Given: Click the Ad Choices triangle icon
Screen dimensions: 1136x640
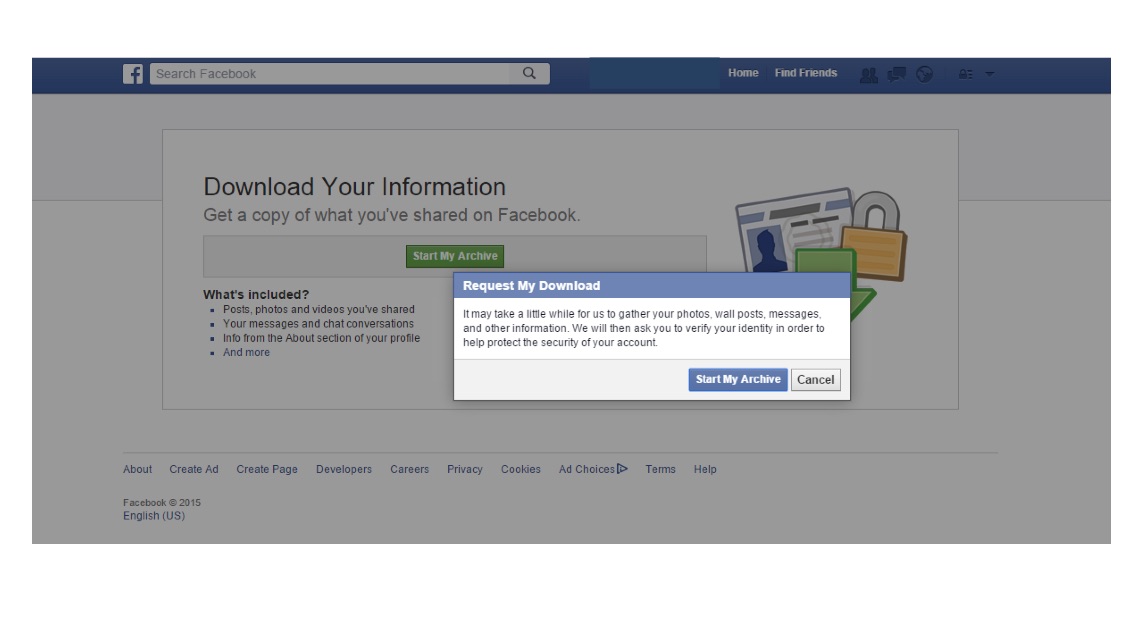Looking at the screenshot, I should tap(622, 469).
